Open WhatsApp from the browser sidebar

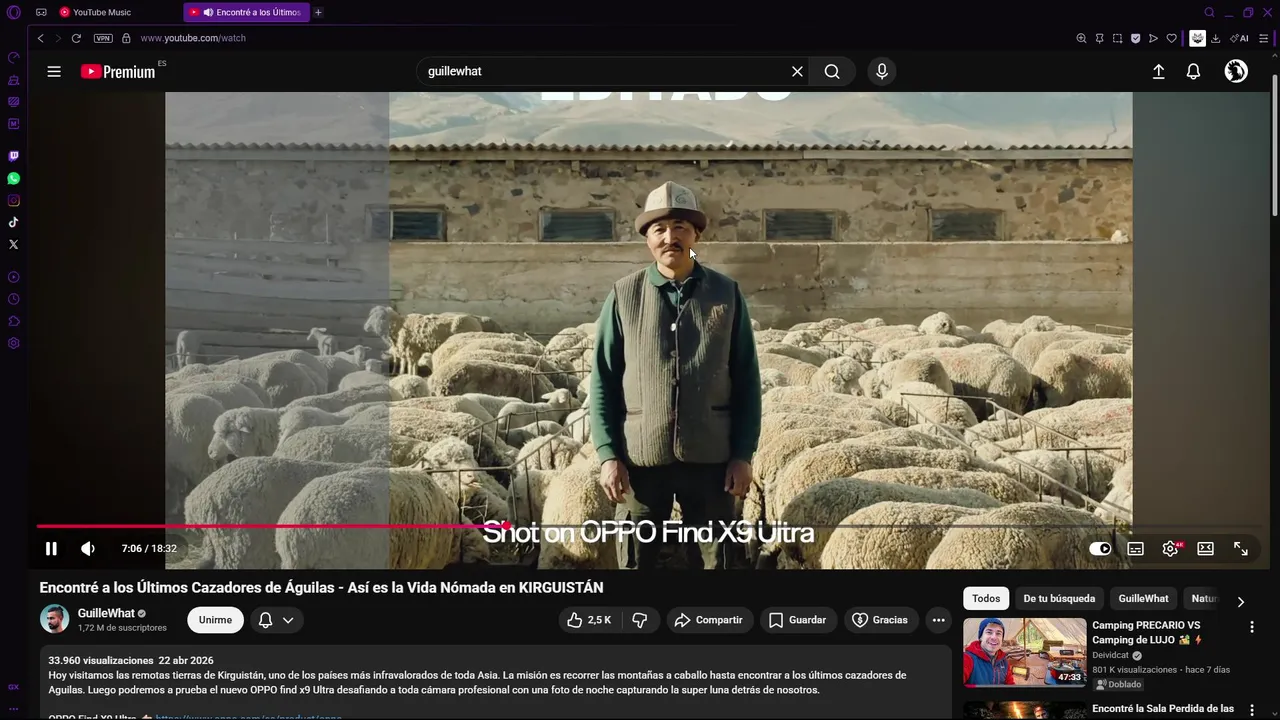[13, 178]
